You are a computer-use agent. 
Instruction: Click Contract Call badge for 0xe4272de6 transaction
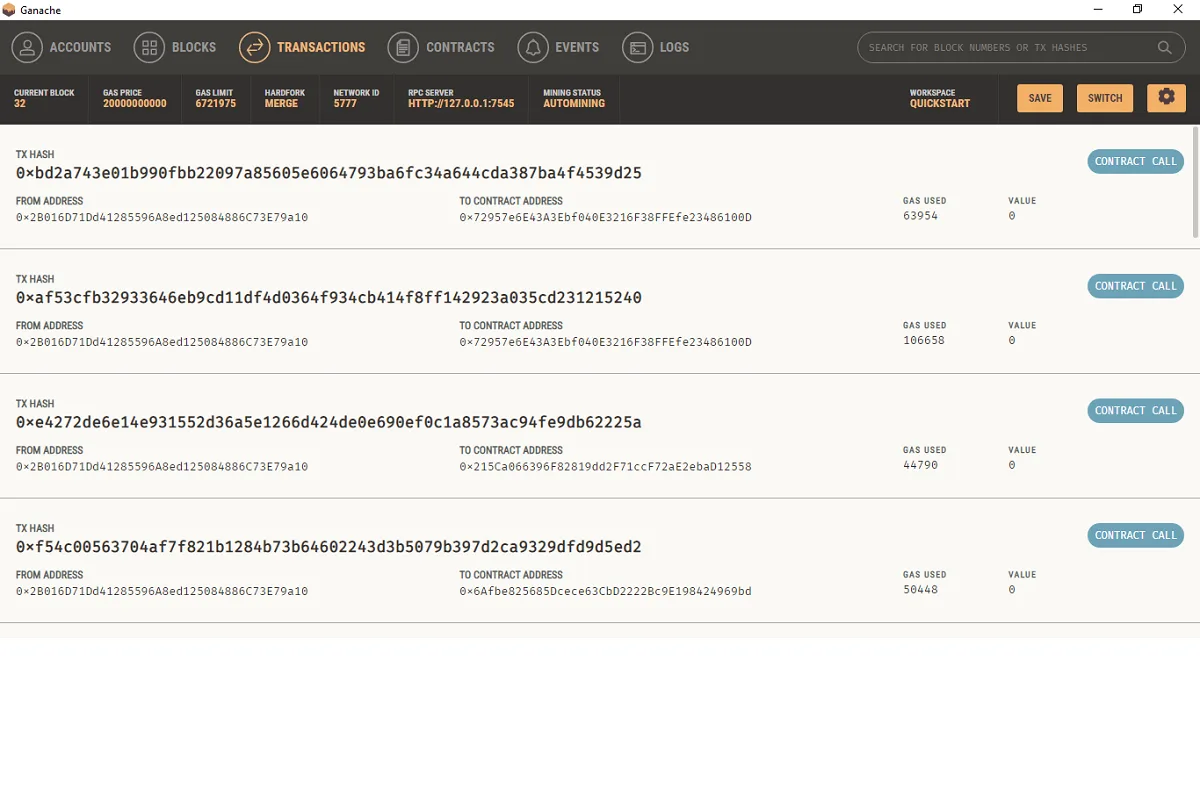(1135, 410)
